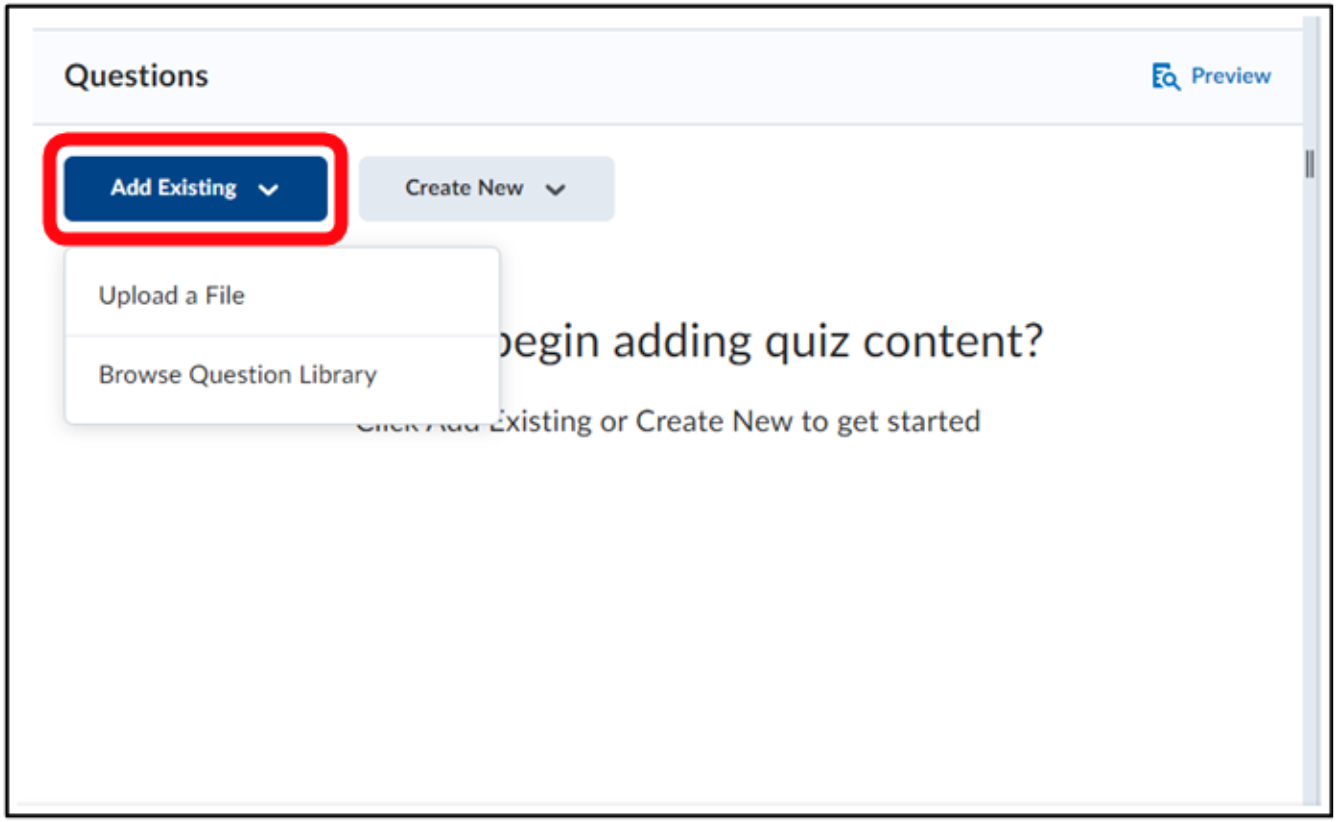Click the 'get started' words in hint text
This screenshot has width=1338, height=822.
pos(908,421)
